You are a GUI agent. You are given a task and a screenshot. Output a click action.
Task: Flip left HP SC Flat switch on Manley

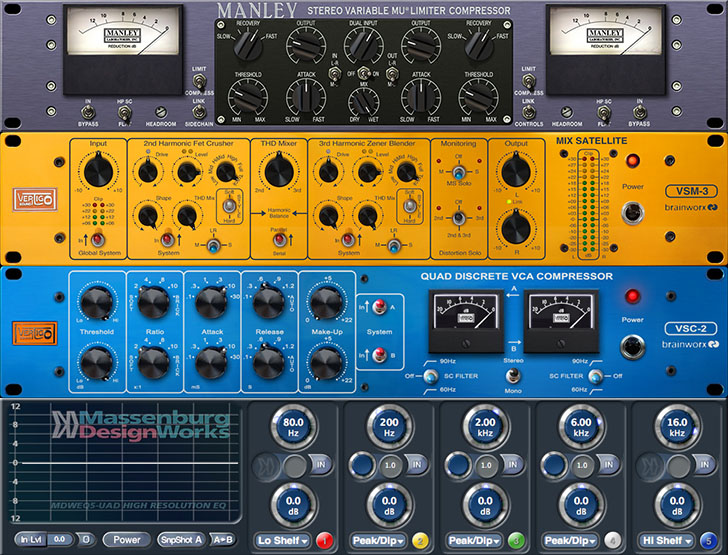[124, 112]
